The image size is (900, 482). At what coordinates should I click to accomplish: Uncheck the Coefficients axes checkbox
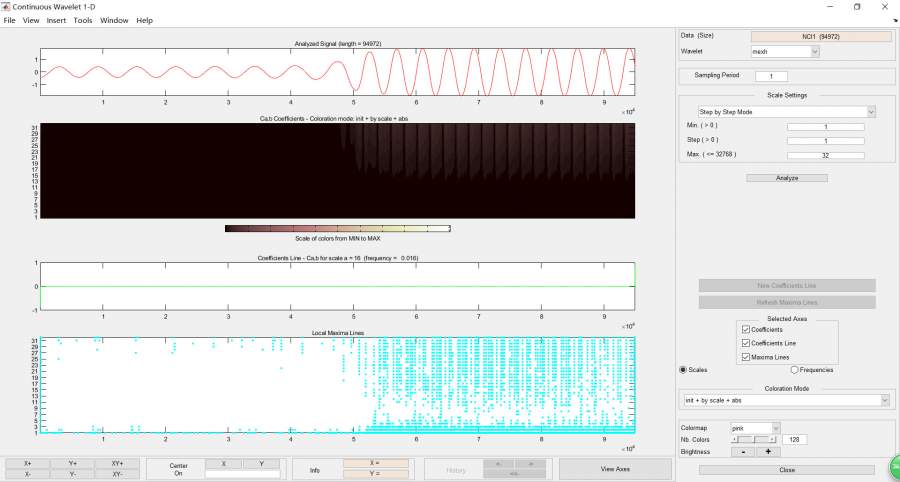pyautogui.click(x=745, y=329)
